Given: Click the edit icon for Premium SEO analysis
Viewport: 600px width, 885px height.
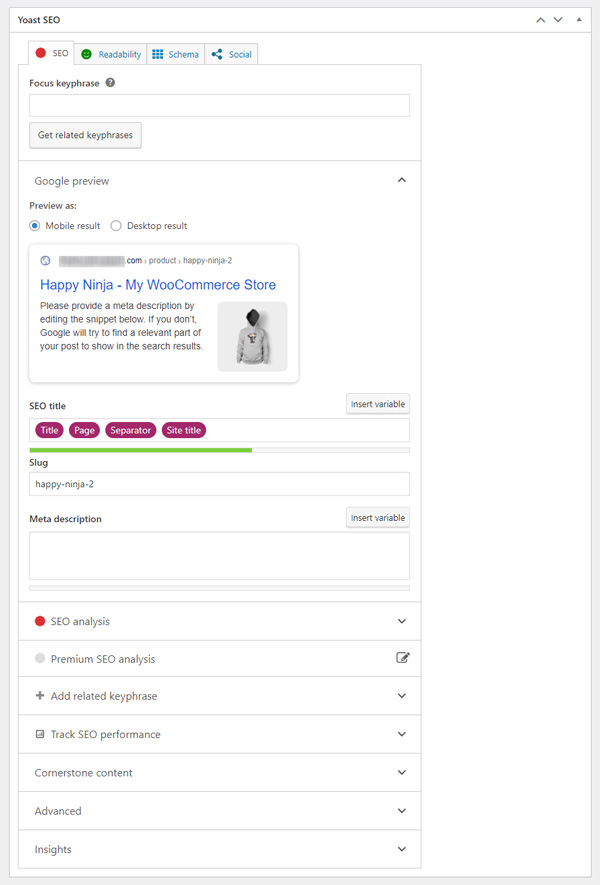Looking at the screenshot, I should pyautogui.click(x=402, y=658).
